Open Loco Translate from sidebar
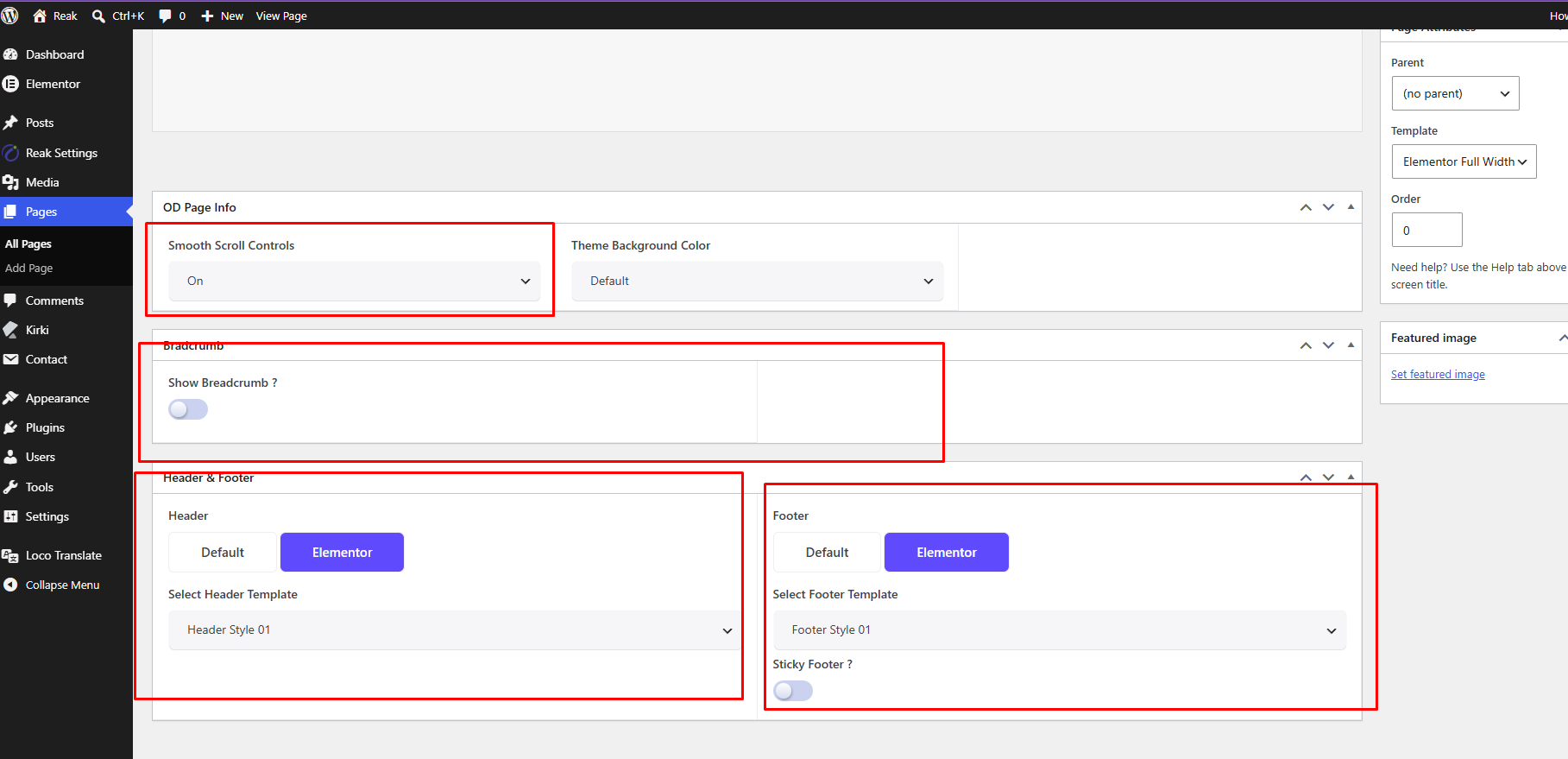The height and width of the screenshot is (759, 1568). tap(63, 555)
